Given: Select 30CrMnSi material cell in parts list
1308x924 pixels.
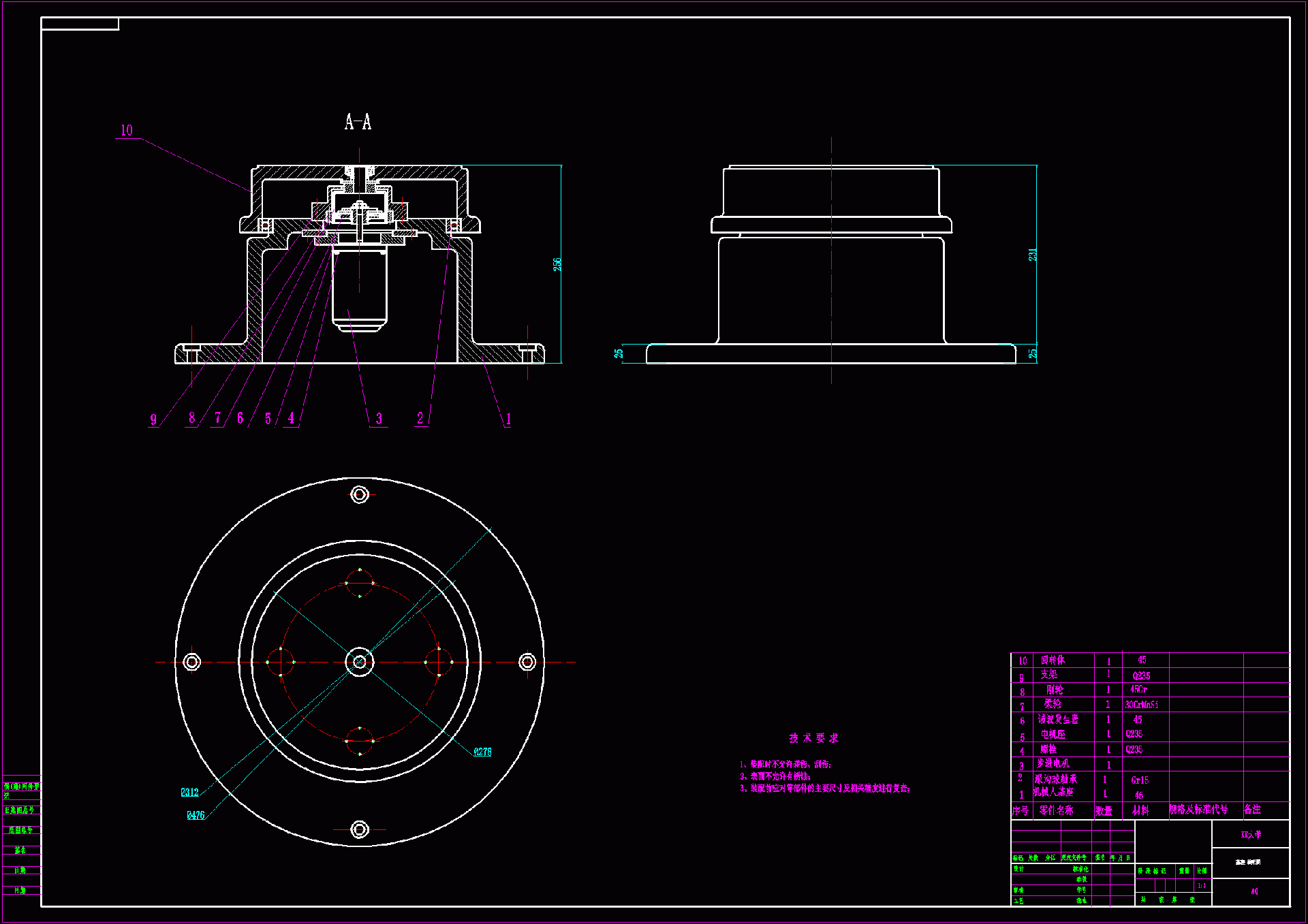Looking at the screenshot, I should pyautogui.click(x=1141, y=705).
